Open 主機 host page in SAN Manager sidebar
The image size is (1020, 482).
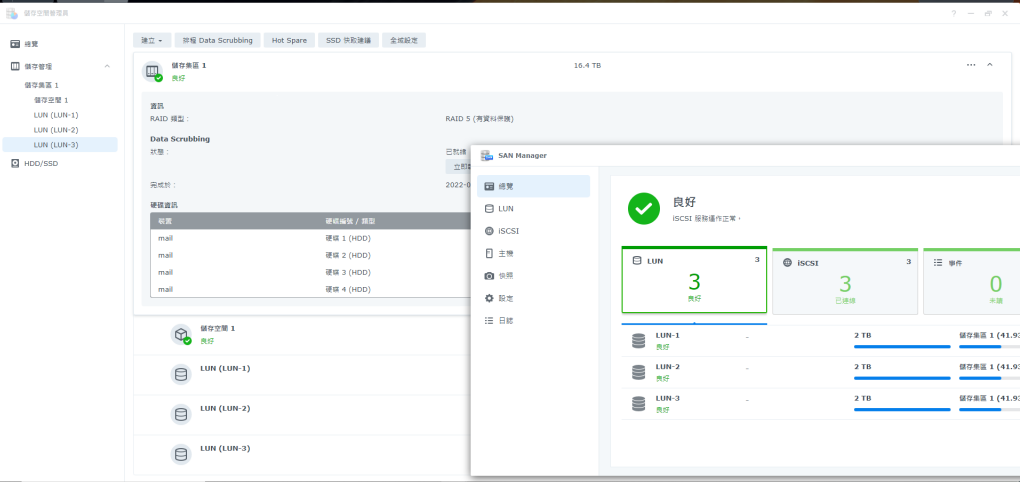tap(533, 254)
